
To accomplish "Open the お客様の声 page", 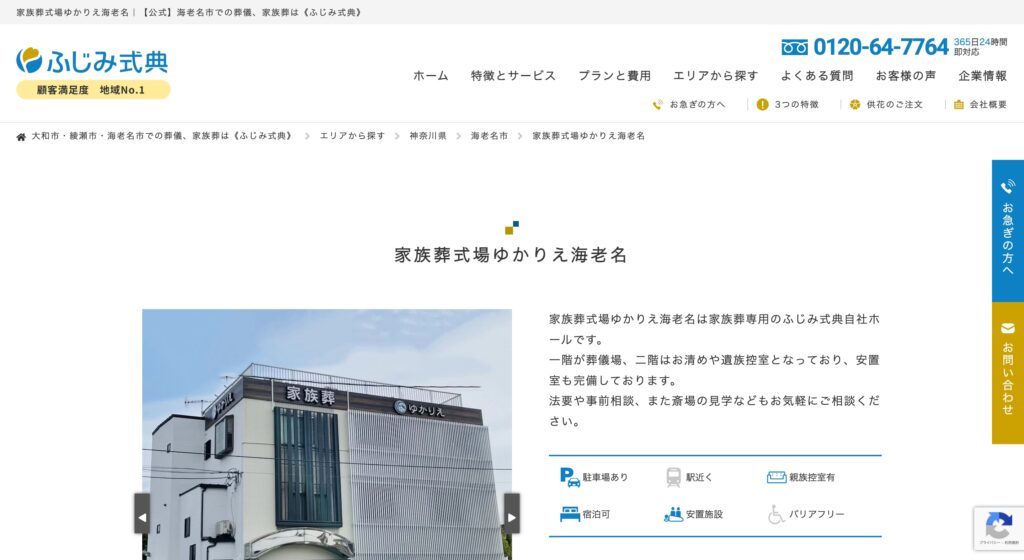I will 906,76.
